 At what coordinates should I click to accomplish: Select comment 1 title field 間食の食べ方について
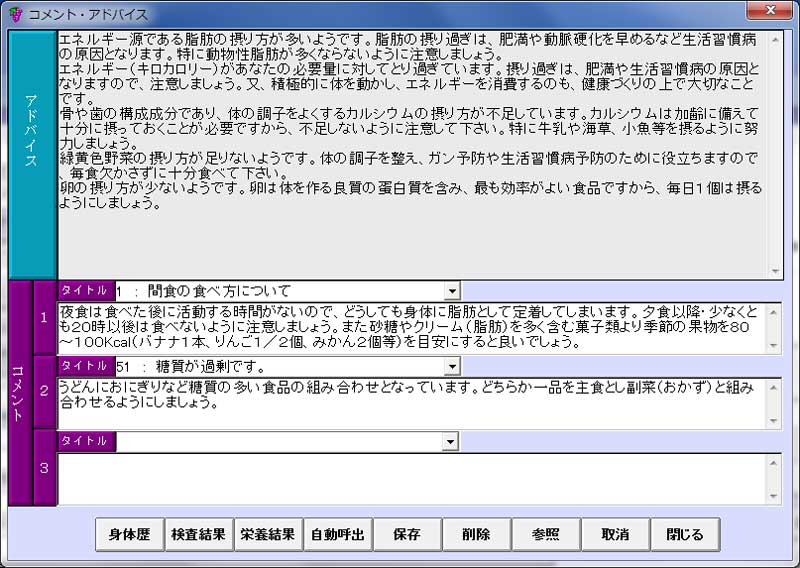(279, 291)
